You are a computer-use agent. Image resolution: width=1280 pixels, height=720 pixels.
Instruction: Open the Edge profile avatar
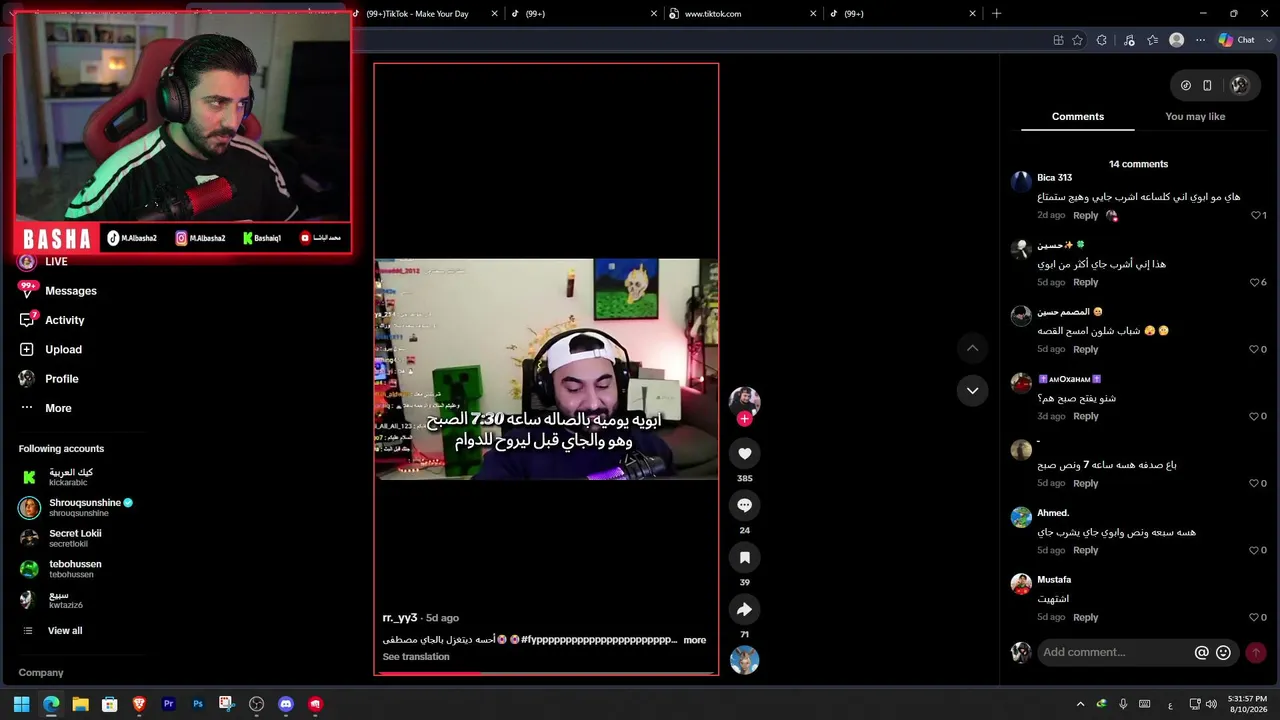point(1177,40)
